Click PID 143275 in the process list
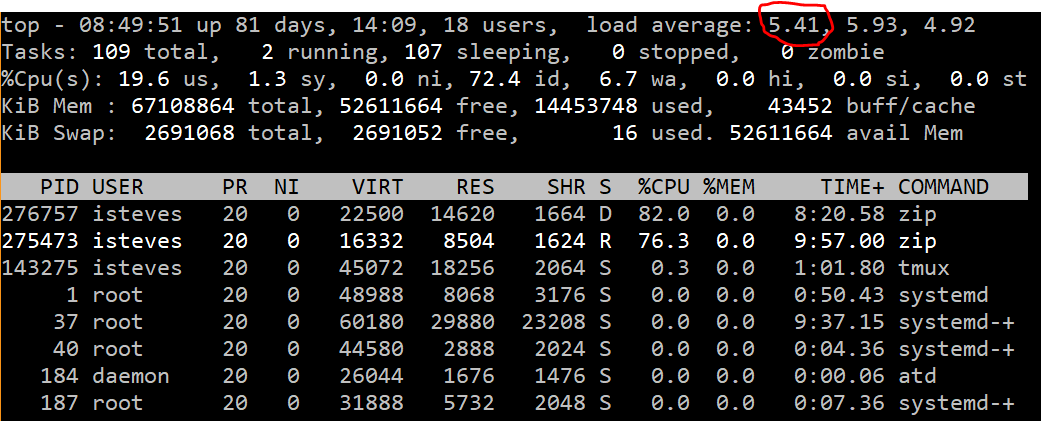Viewport: 1041px width, 421px height. pyautogui.click(x=40, y=268)
